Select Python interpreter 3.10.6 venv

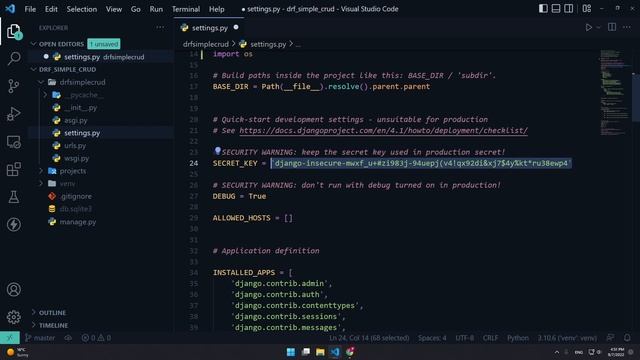tap(567, 338)
